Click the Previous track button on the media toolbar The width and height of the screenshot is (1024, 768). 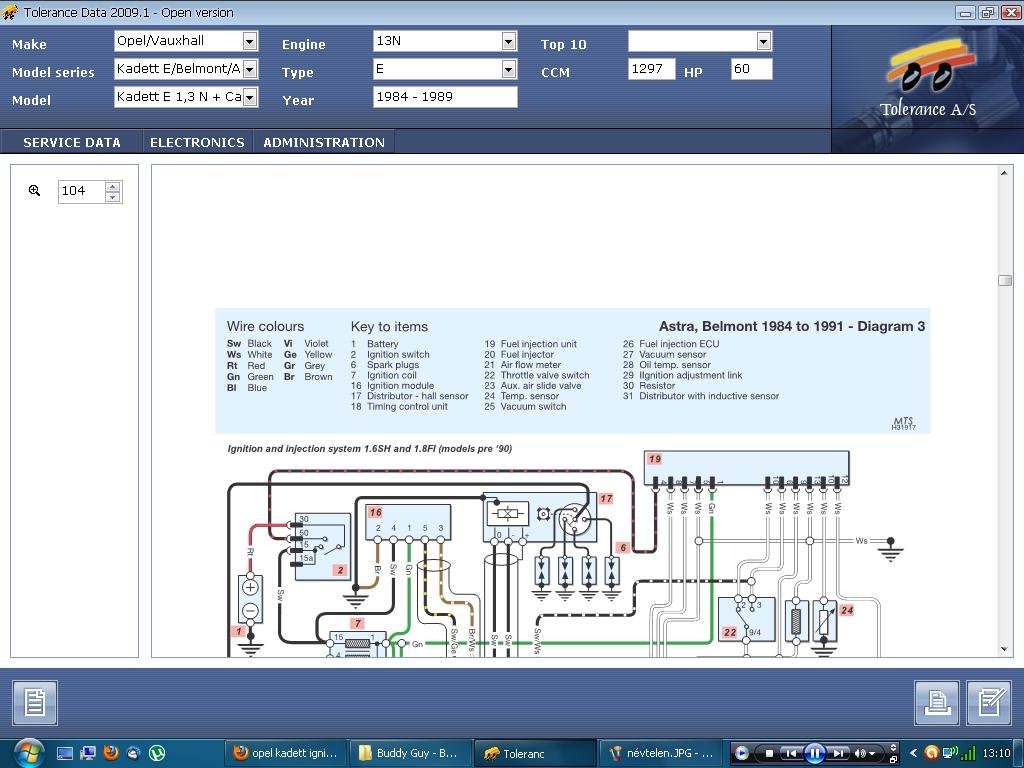point(790,754)
